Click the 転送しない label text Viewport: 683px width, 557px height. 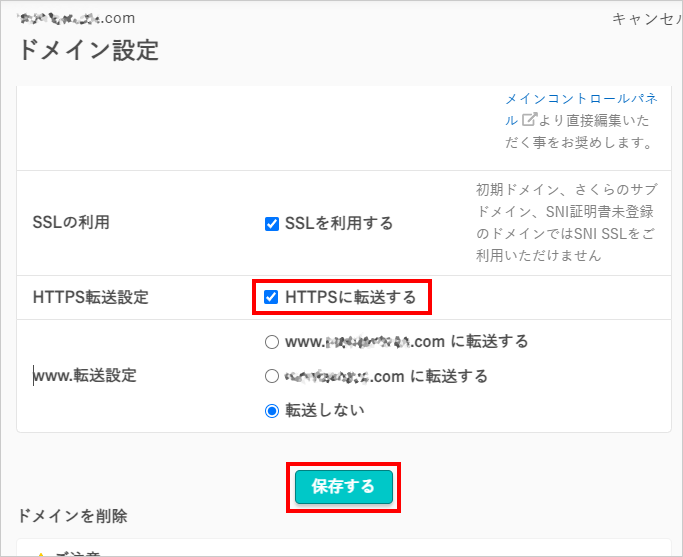click(x=325, y=410)
